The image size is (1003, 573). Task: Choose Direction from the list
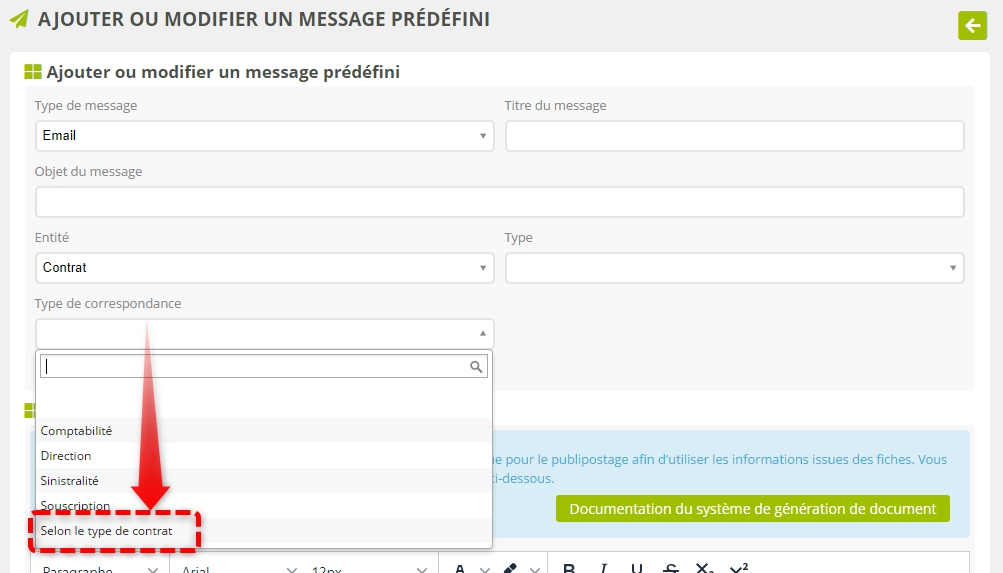(x=66, y=456)
